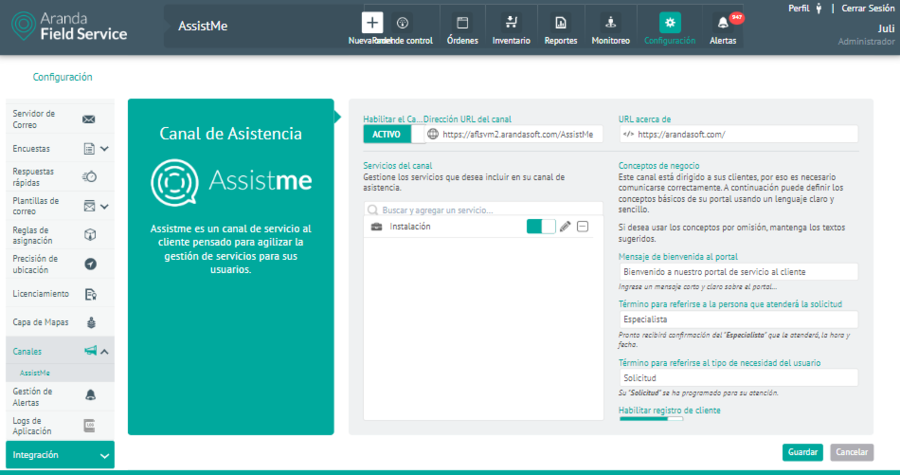Click the Logs de Aplicación menu label
Viewport: 900px width, 475px height.
32,426
